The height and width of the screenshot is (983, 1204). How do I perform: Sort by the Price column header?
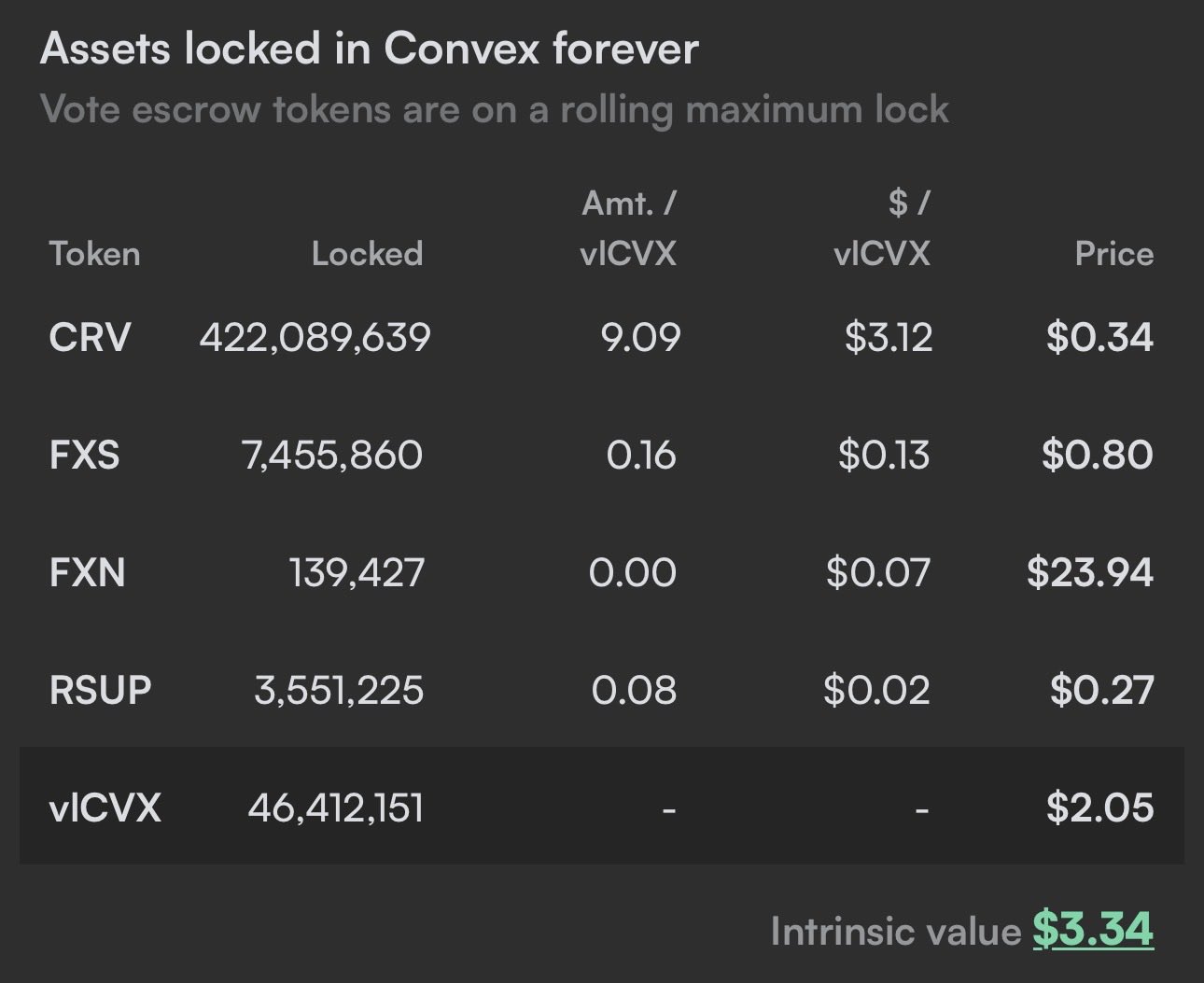pyautogui.click(x=1113, y=254)
